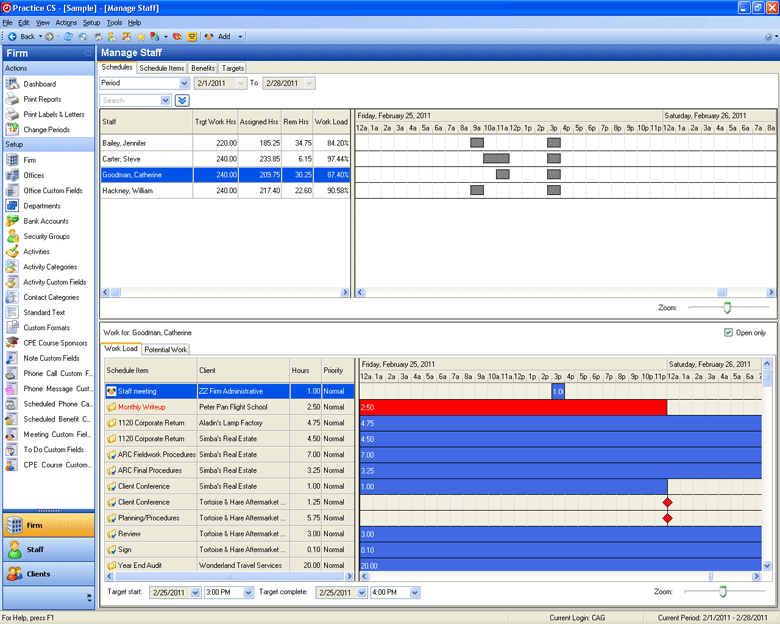Select CPE Course Sponsors item
This screenshot has height=624, width=780.
click(x=56, y=343)
